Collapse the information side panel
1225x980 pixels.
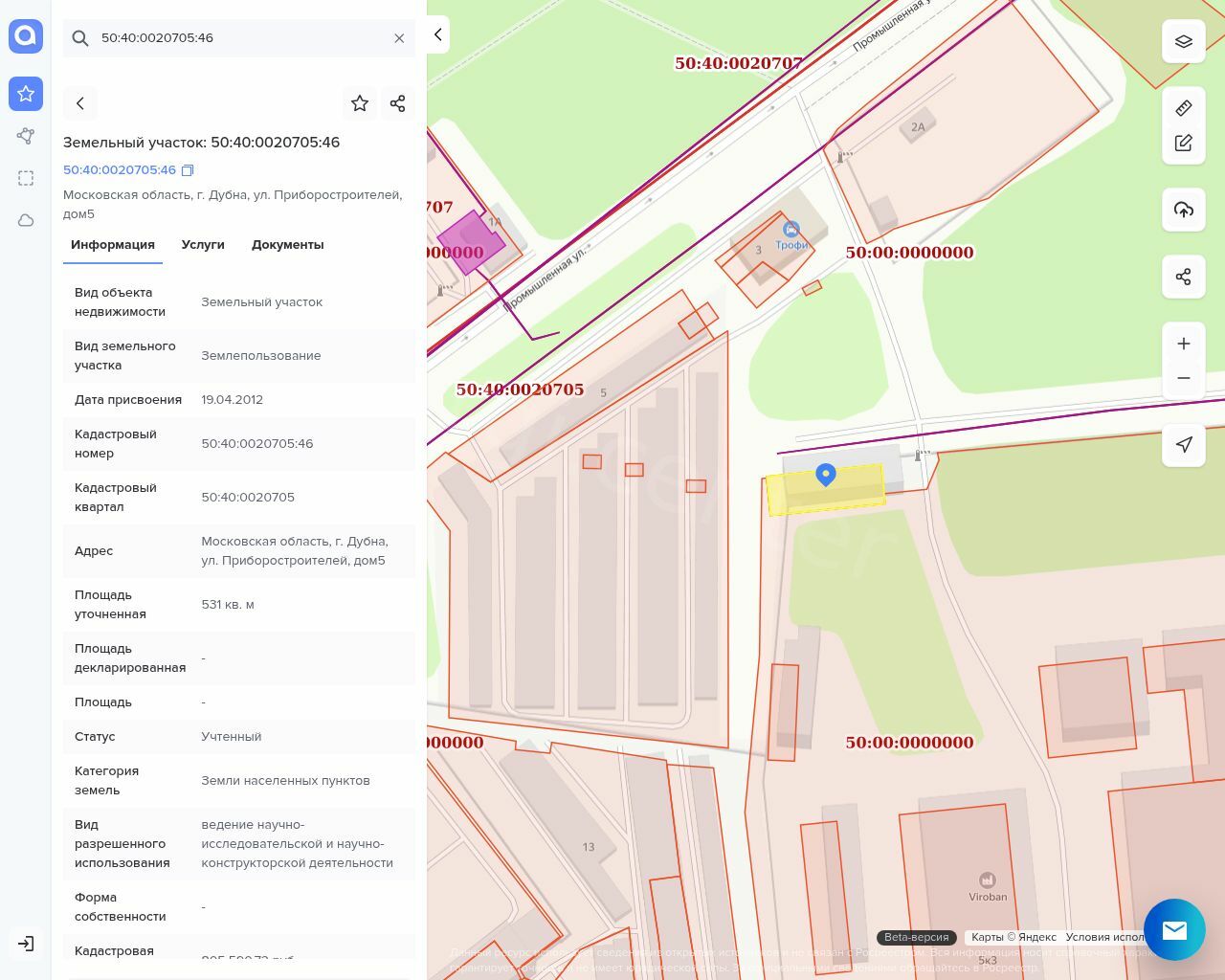(437, 34)
